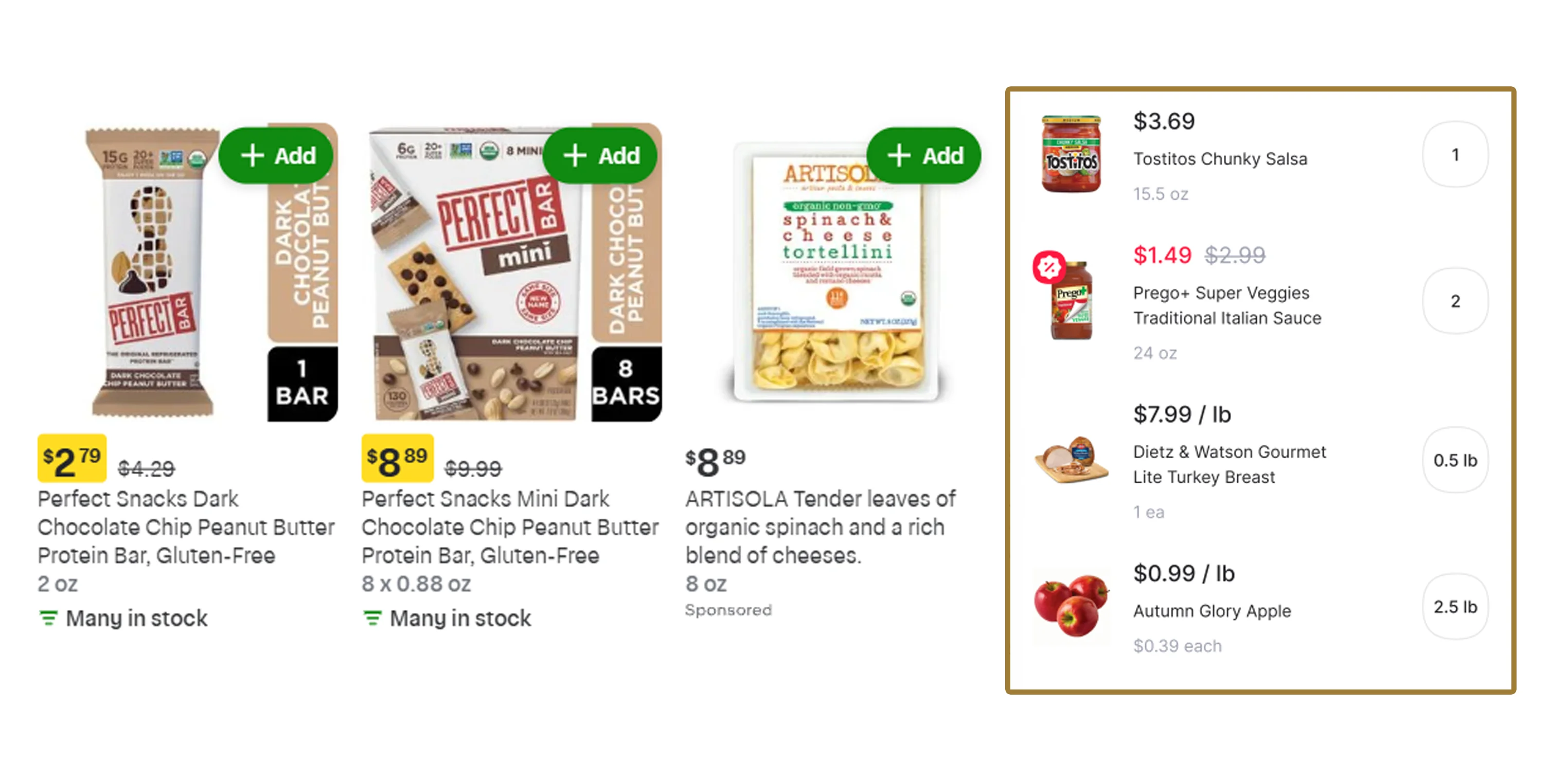Click the Prego+ Super Veggies sauce name
This screenshot has height=781, width=1568.
[x=1227, y=305]
